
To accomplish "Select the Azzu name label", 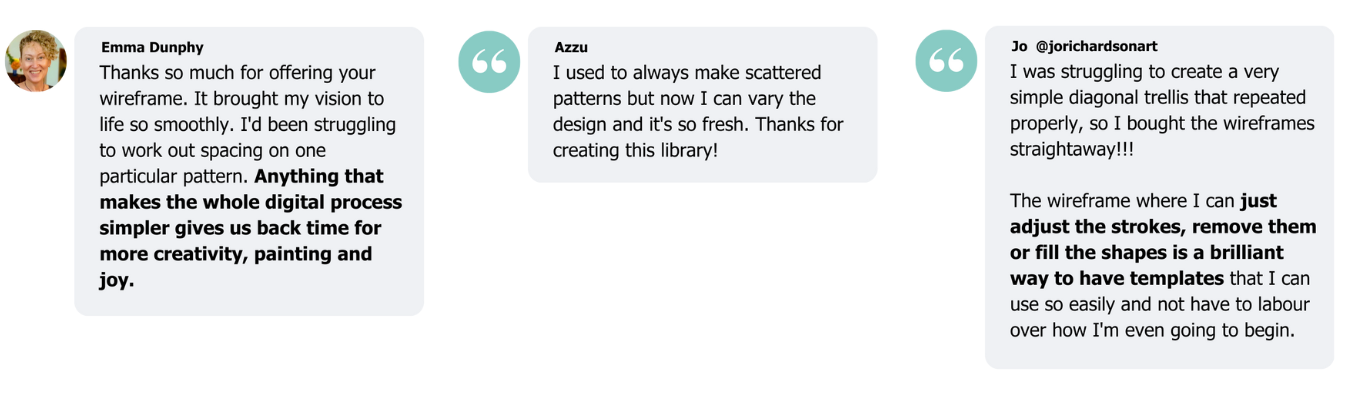I will pyautogui.click(x=571, y=47).
